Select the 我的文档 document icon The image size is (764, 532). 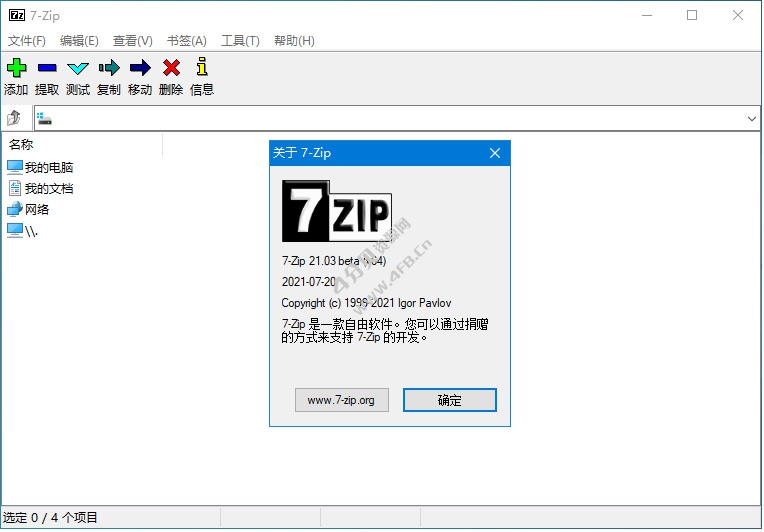tap(15, 188)
